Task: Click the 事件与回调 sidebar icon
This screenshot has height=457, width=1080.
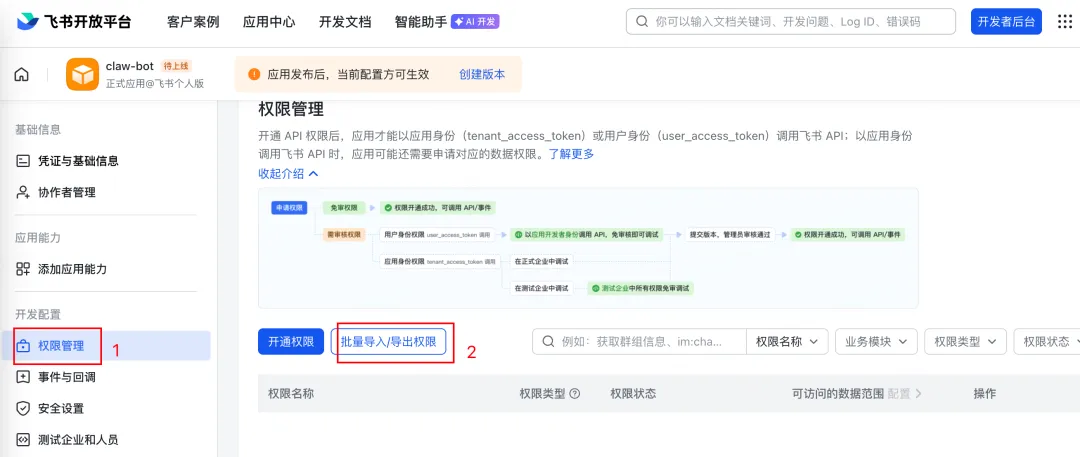Action: pyautogui.click(x=23, y=377)
